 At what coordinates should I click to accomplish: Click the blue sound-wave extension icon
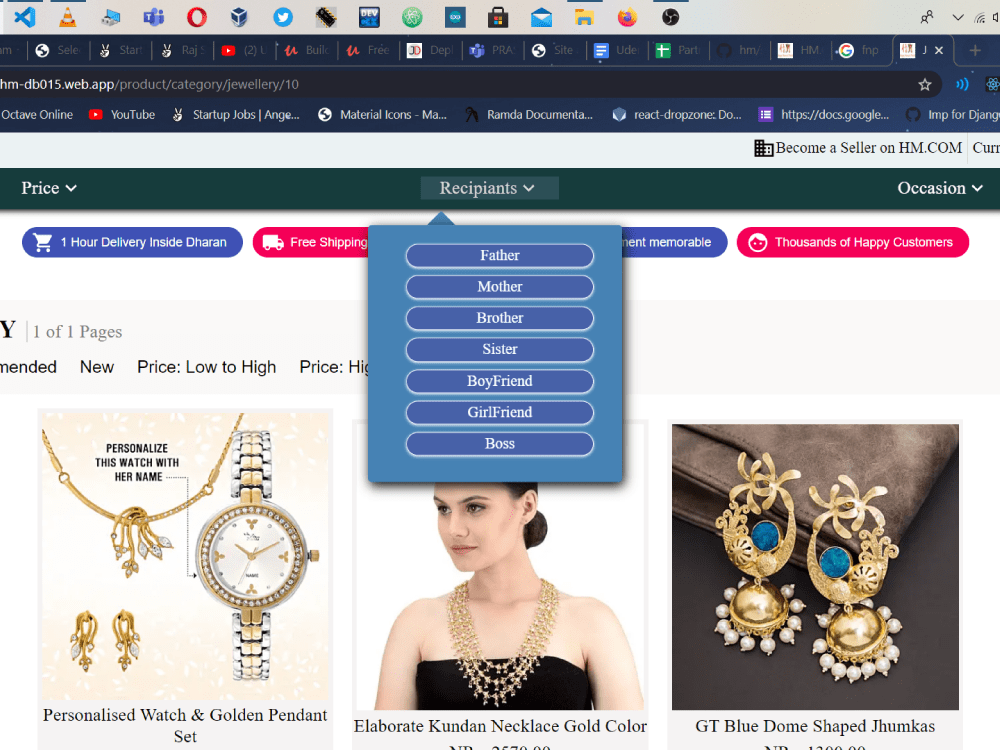coord(962,84)
